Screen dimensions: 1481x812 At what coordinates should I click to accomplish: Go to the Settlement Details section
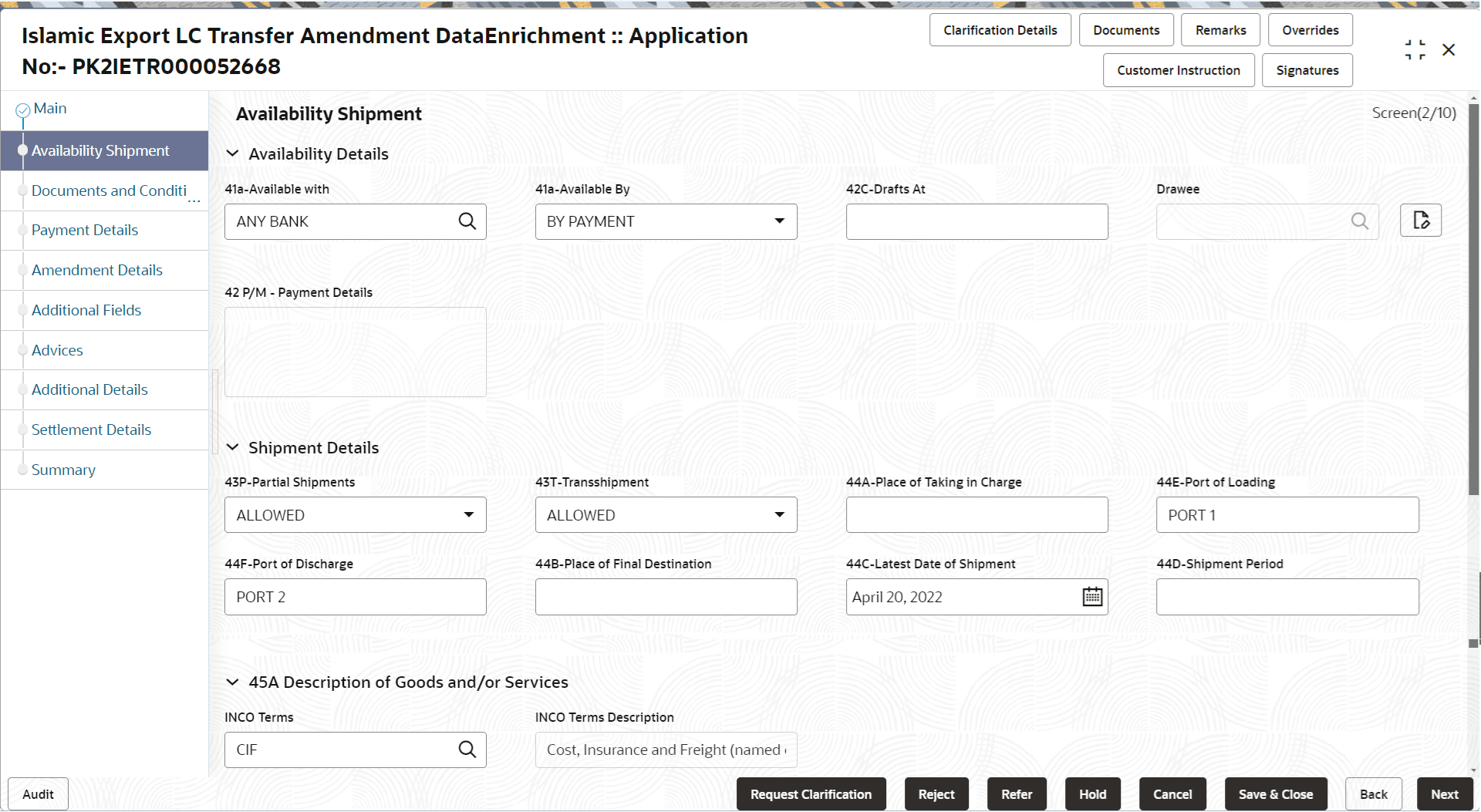91,430
